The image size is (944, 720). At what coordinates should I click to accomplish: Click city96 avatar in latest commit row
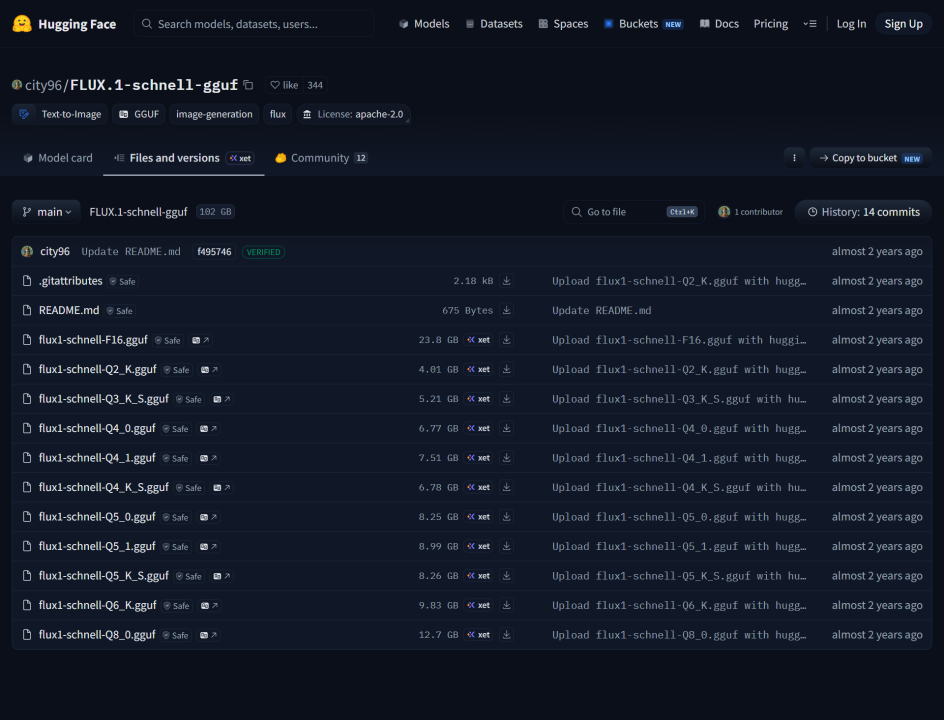(27, 252)
